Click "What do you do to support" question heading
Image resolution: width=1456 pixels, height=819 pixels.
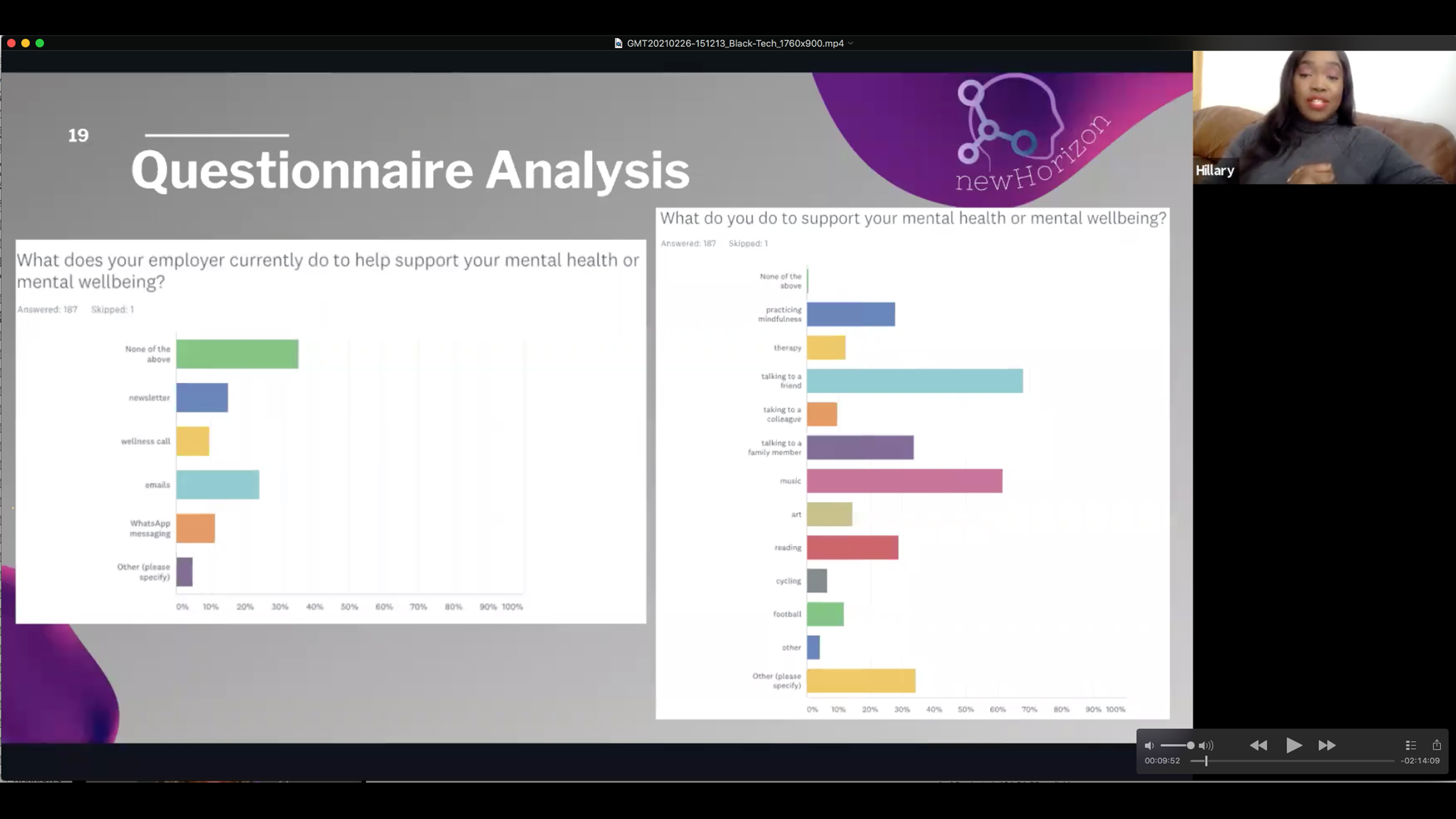tap(913, 218)
